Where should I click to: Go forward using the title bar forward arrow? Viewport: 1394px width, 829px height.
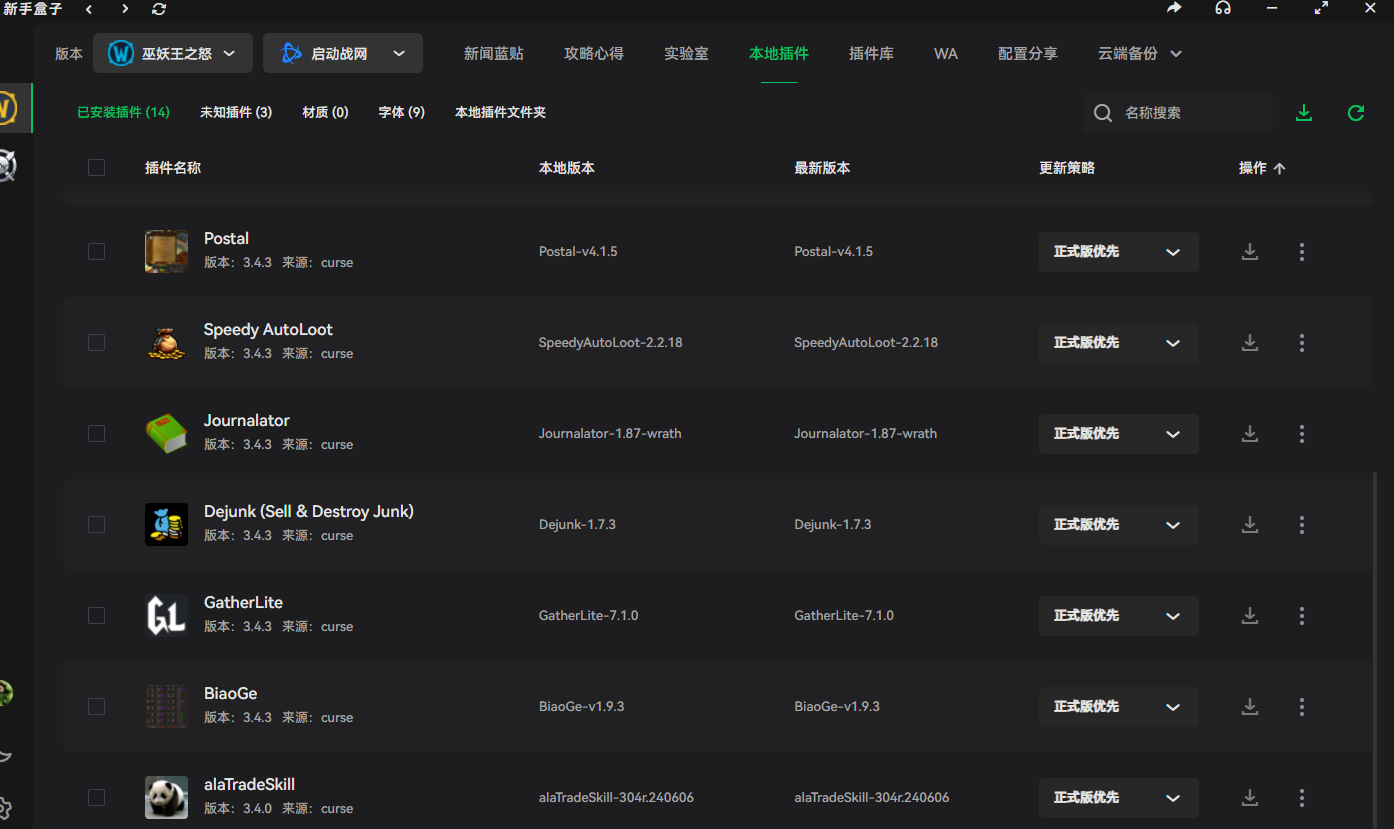tap(125, 9)
